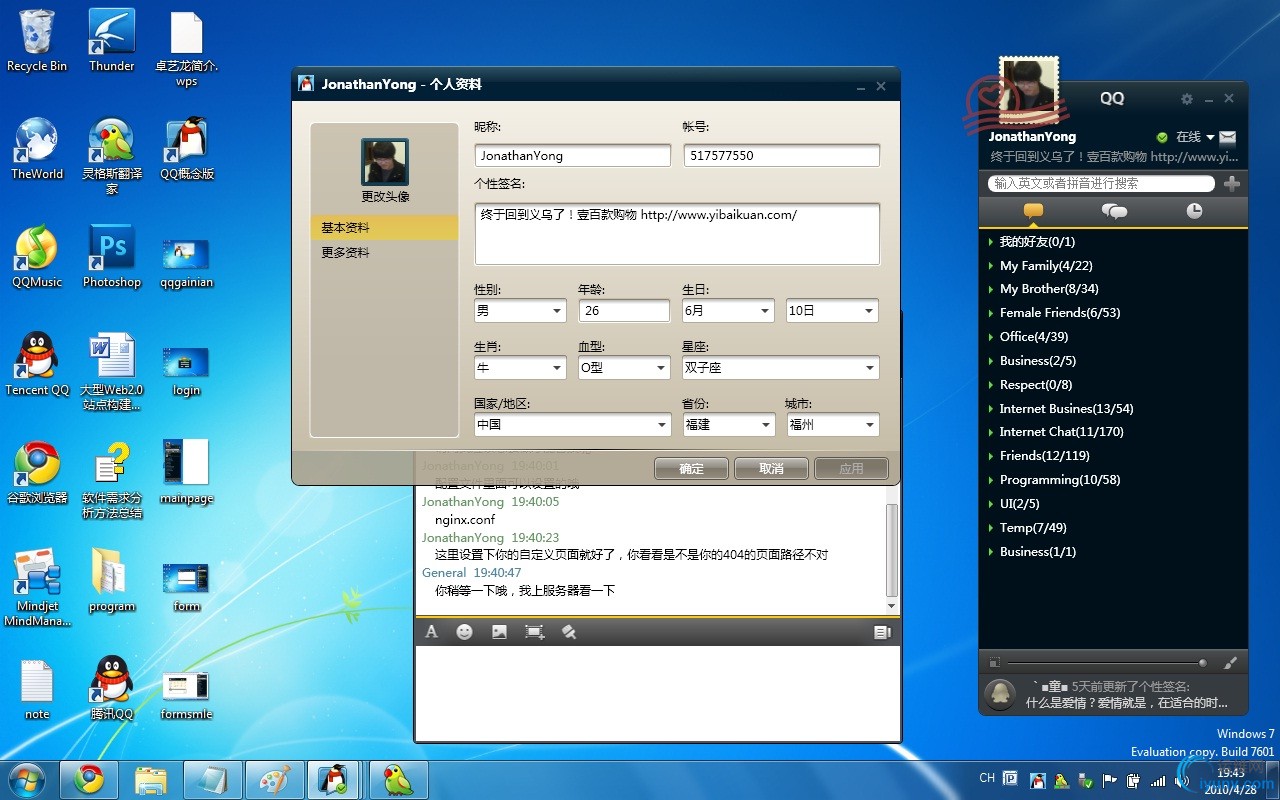This screenshot has width=1280, height=800.
Task: Open the program folder on desktop
Action: pyautogui.click(x=112, y=581)
